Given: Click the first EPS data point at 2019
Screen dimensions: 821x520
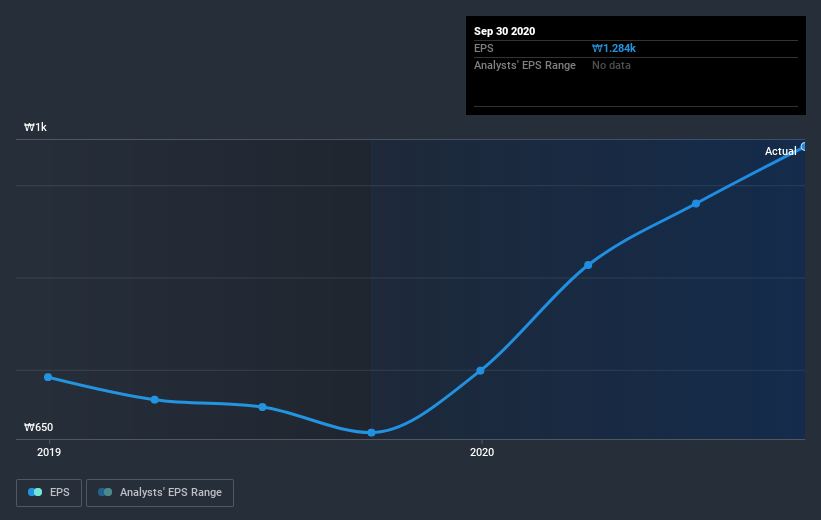Looking at the screenshot, I should [48, 377].
